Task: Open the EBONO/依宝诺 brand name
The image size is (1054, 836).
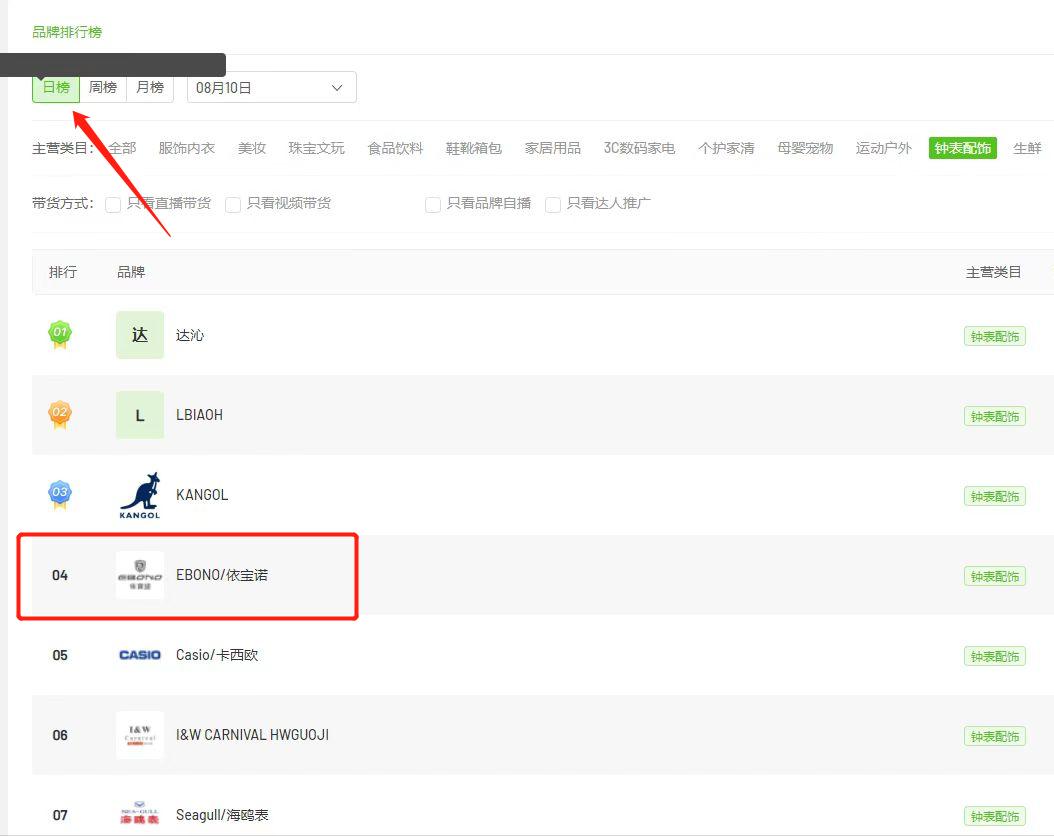Action: coord(222,575)
